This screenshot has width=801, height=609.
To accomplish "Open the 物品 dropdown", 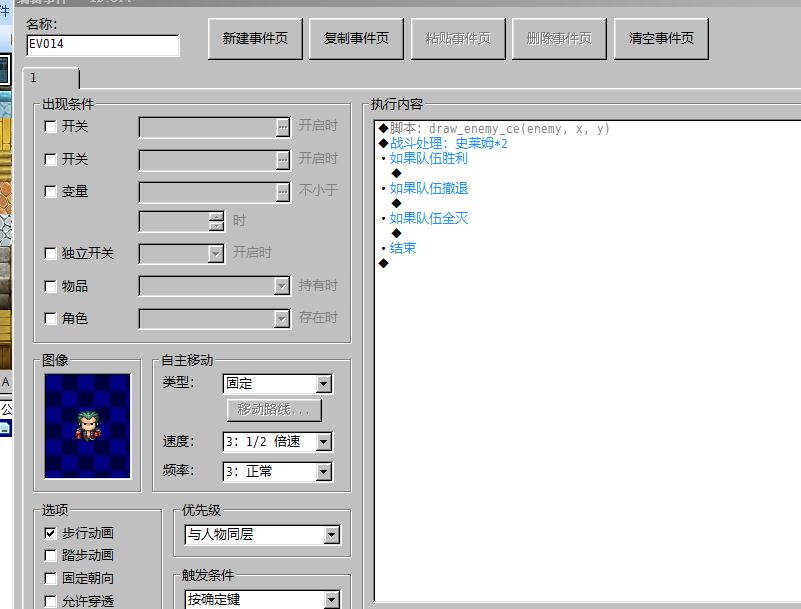I will click(x=281, y=286).
